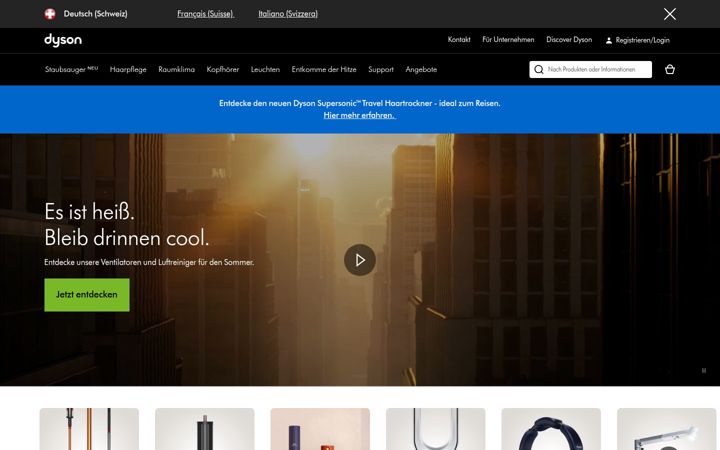The height and width of the screenshot is (450, 720).
Task: Open the Haarpflege menu
Action: click(x=128, y=69)
